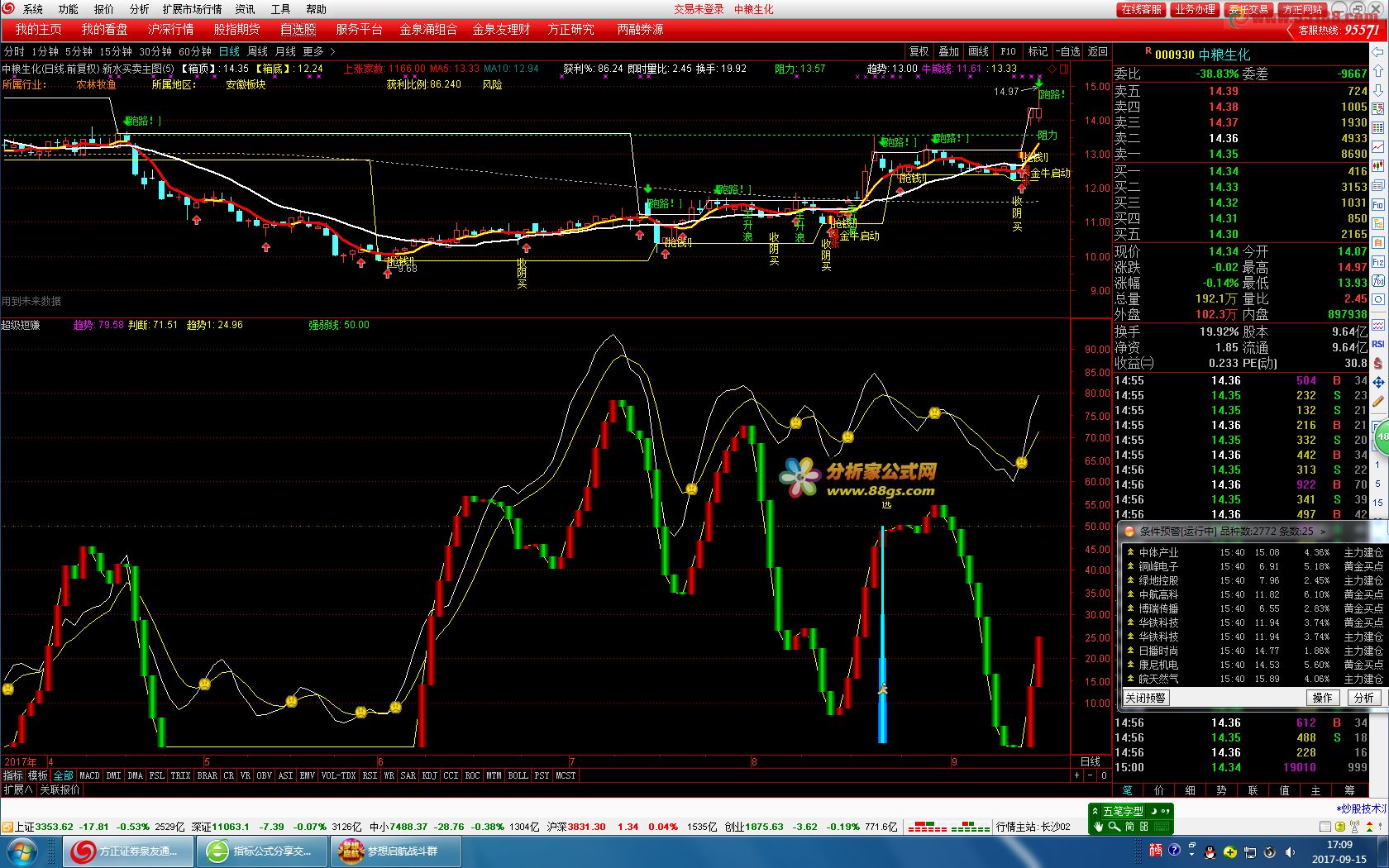
Task: Collapse the IME toolbar chevron
Action: point(1095,811)
